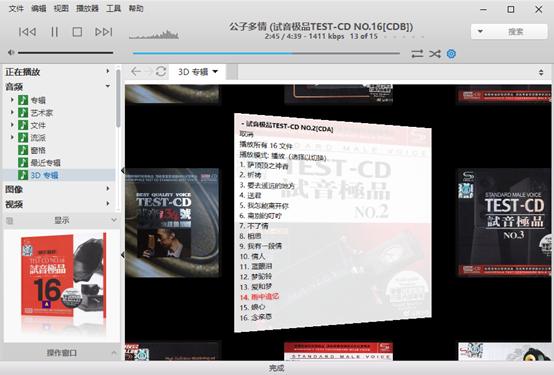Click the music note icon beside 专辑
This screenshot has width=554, height=375.
pyautogui.click(x=23, y=100)
